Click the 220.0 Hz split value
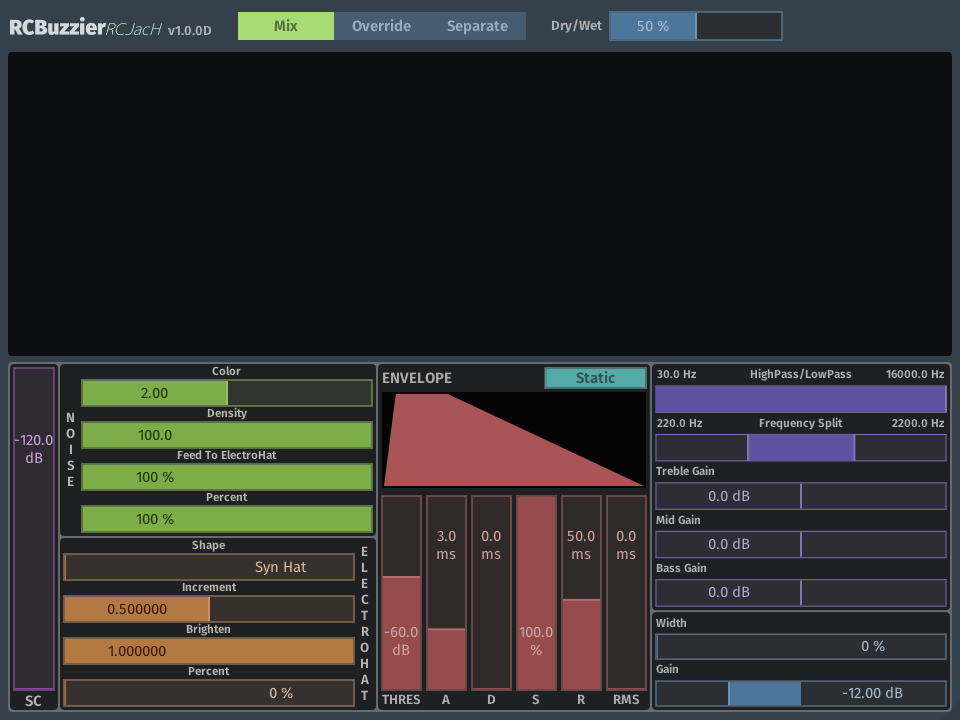The height and width of the screenshot is (720, 960). (680, 423)
